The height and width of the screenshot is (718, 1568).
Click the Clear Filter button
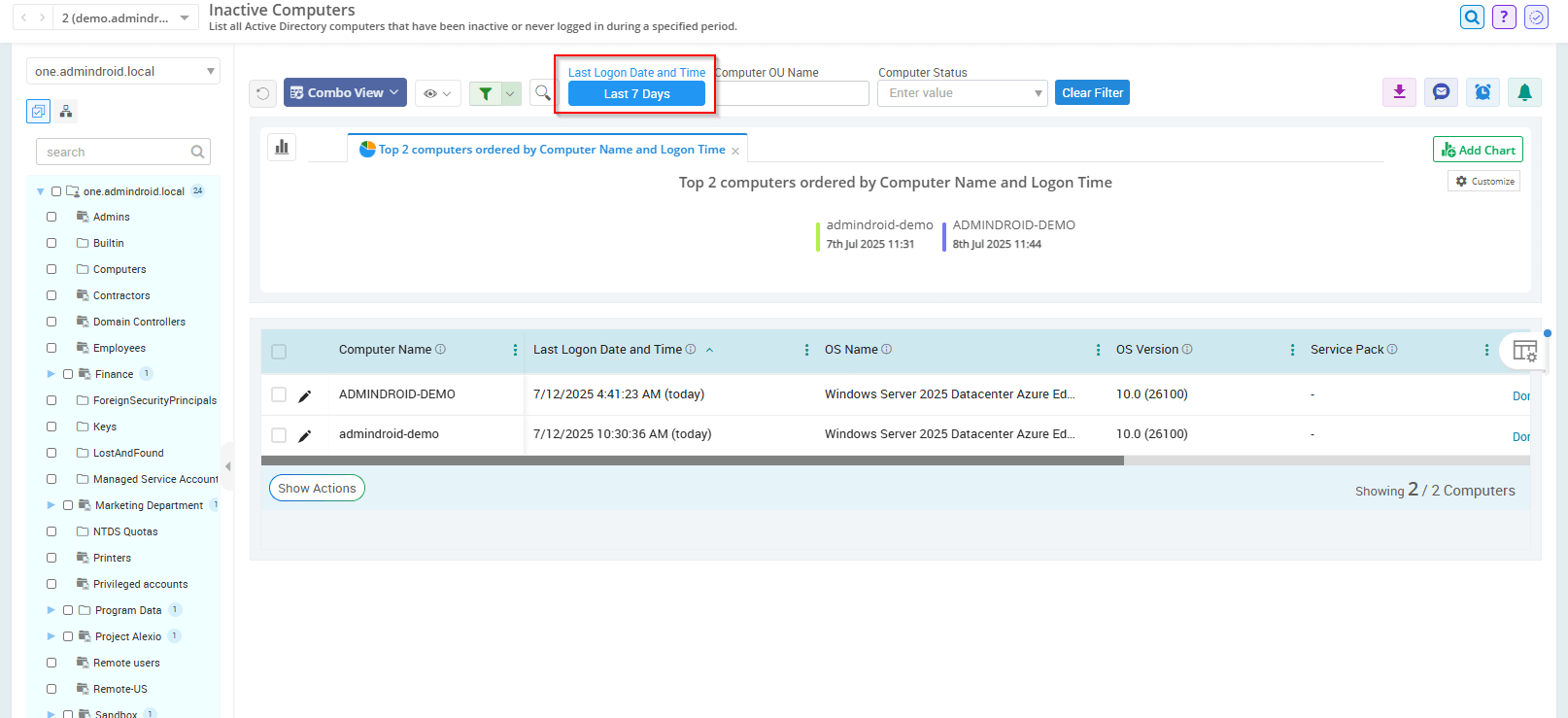click(x=1092, y=93)
